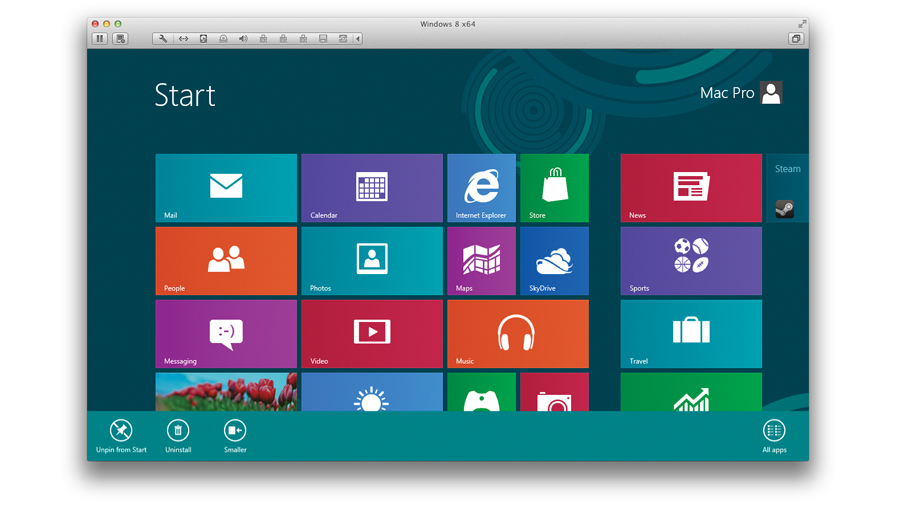
Task: Open the Xbox Games controller tile
Action: point(482,392)
